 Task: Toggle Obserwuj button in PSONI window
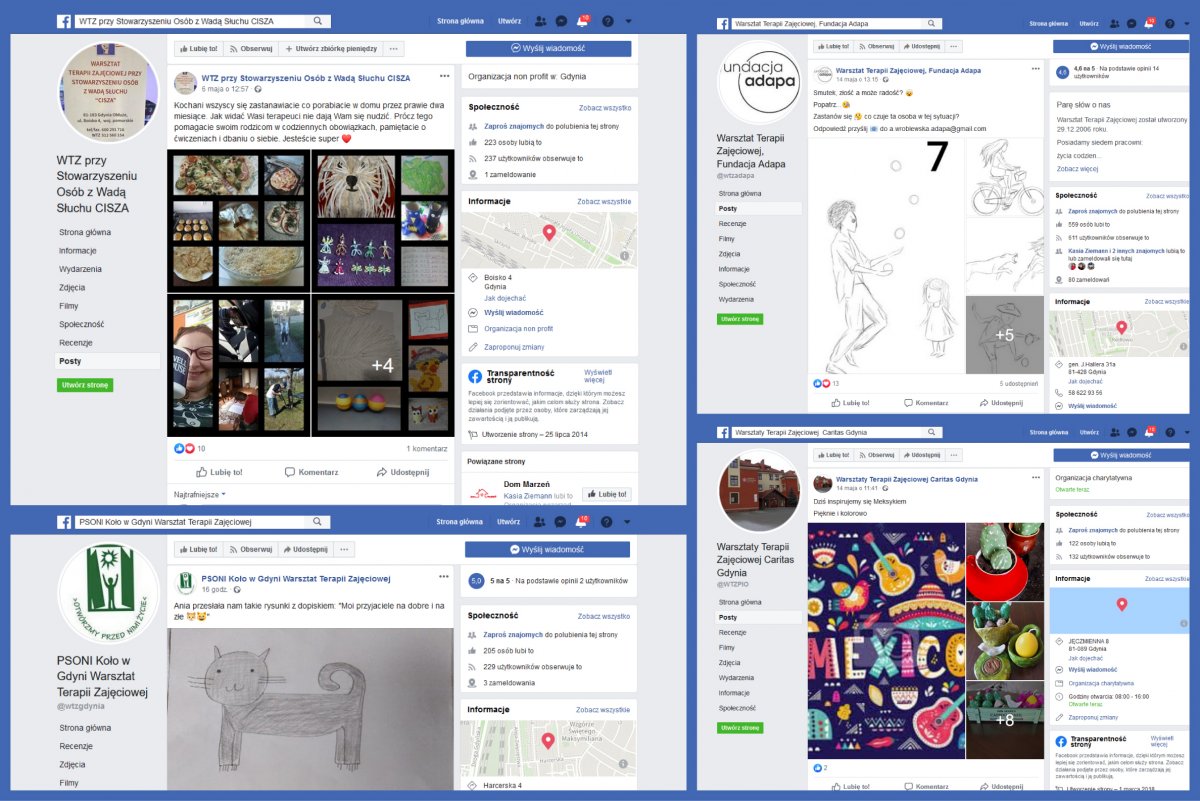point(250,549)
